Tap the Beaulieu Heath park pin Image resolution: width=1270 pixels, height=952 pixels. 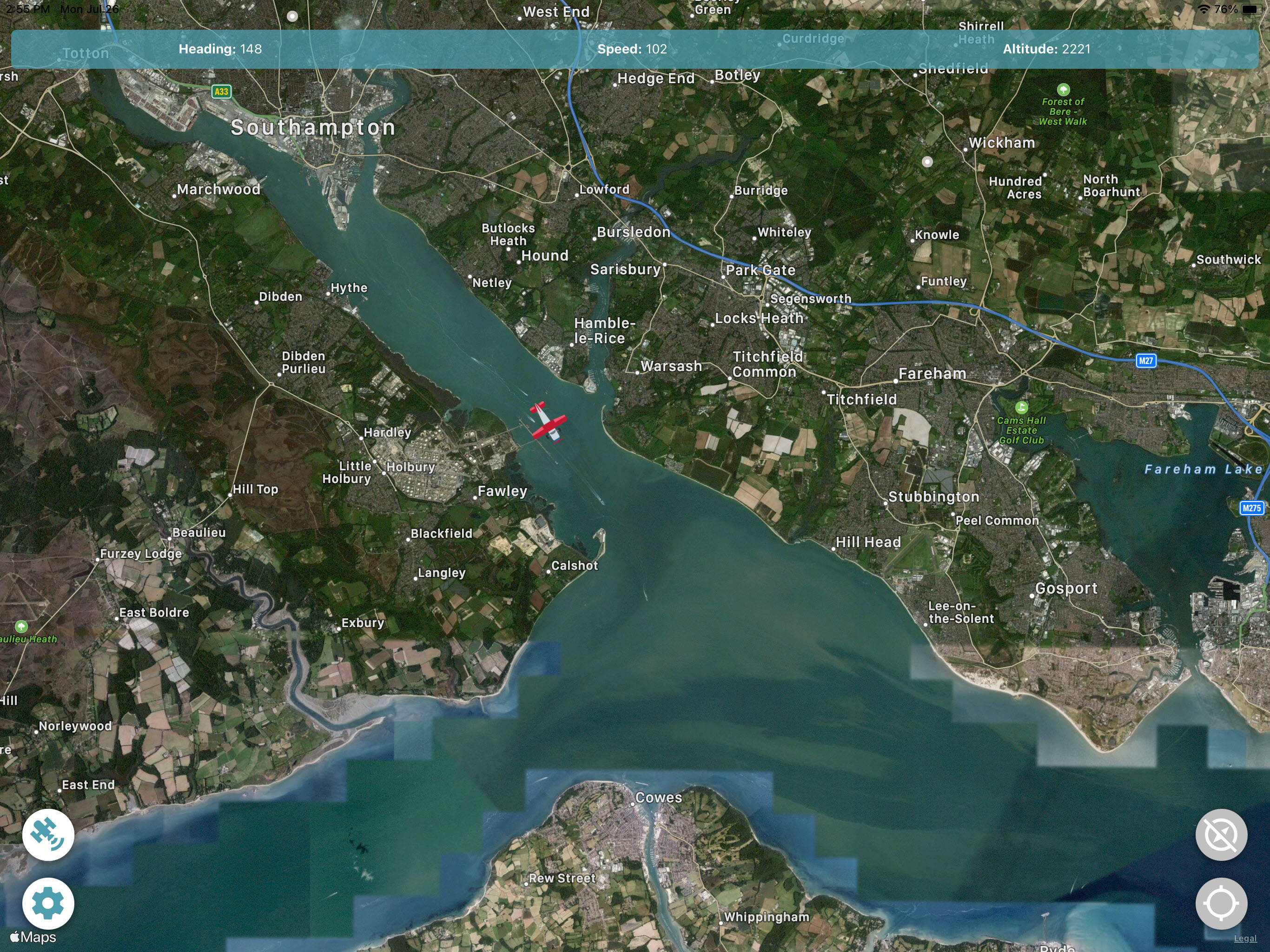tap(21, 627)
